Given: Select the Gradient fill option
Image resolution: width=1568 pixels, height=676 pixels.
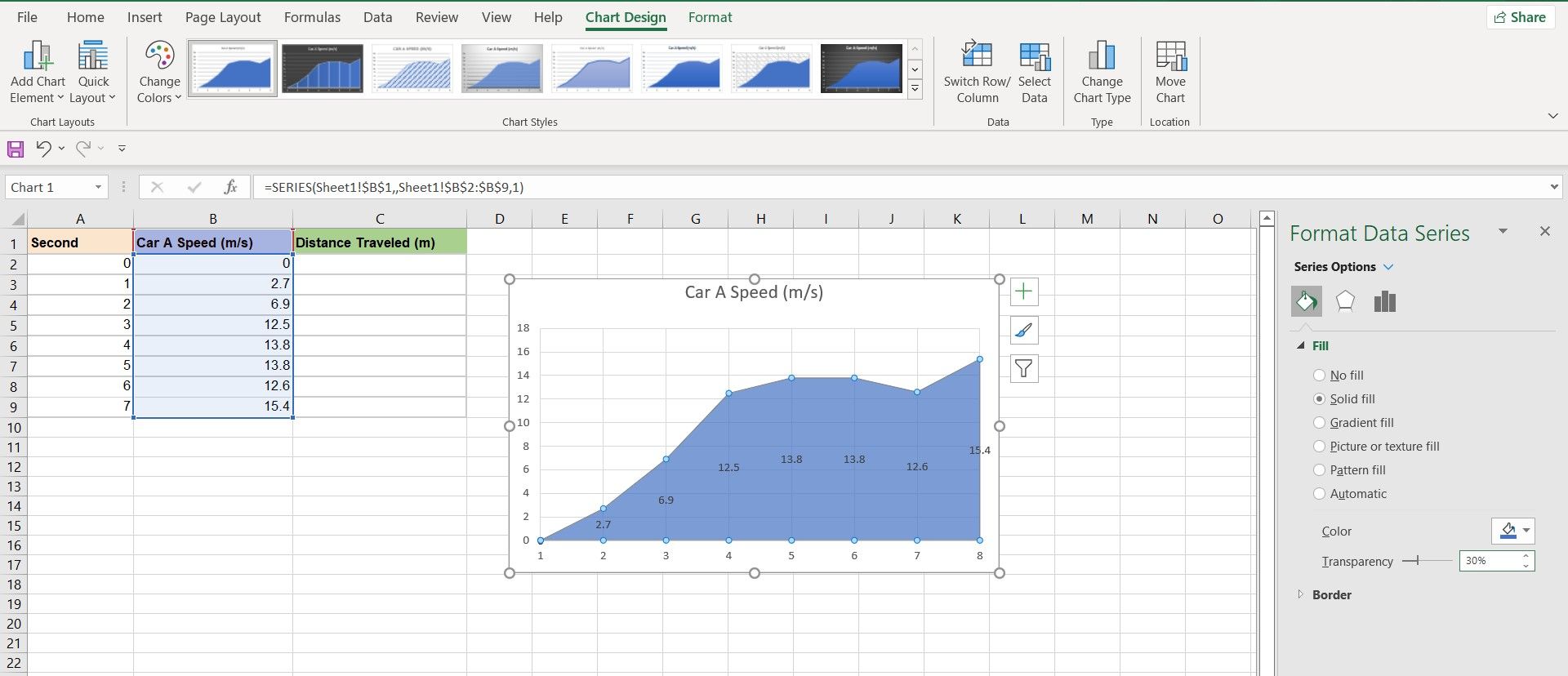Looking at the screenshot, I should 1319,423.
